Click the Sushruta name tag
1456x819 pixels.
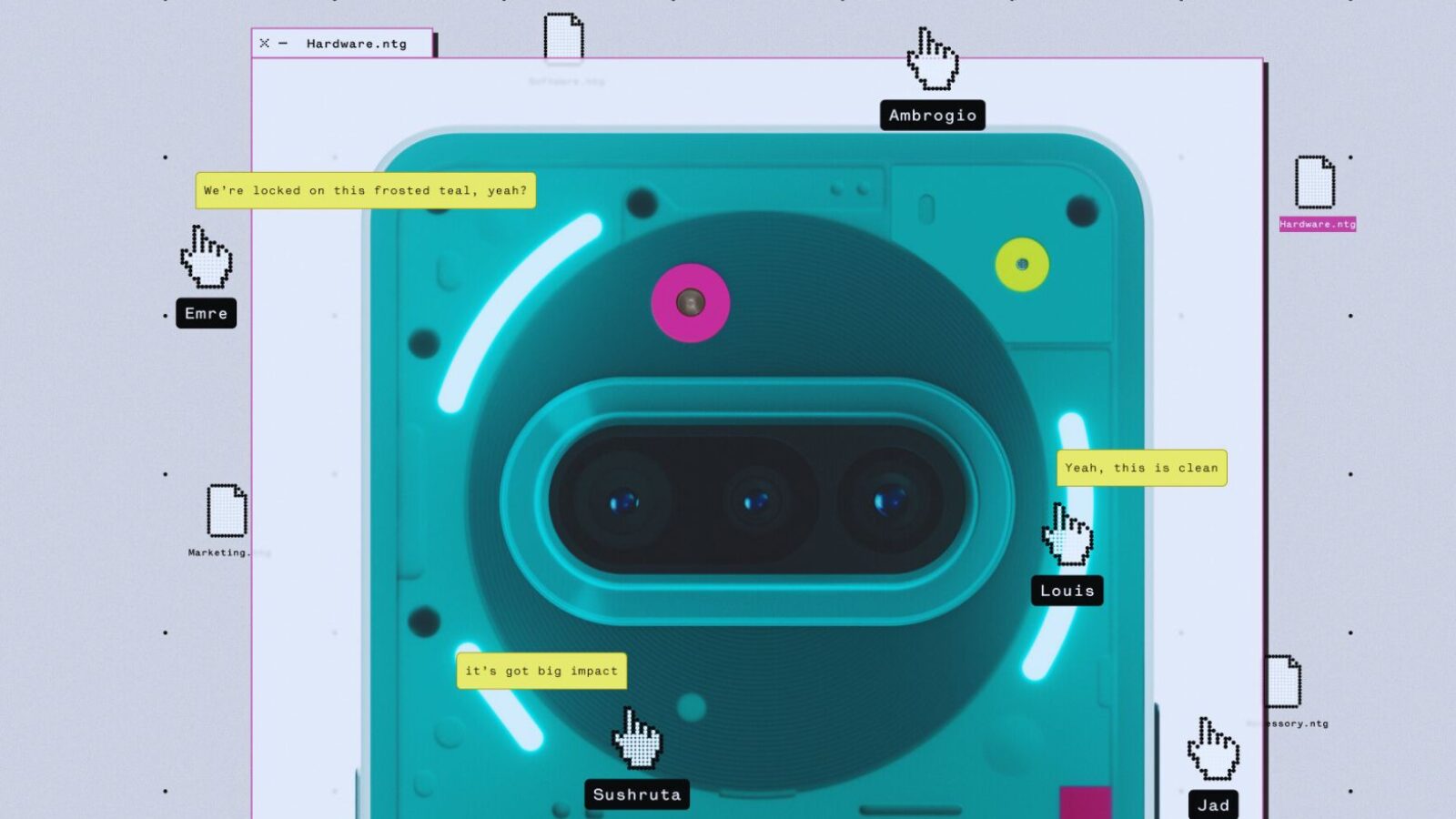tap(637, 794)
